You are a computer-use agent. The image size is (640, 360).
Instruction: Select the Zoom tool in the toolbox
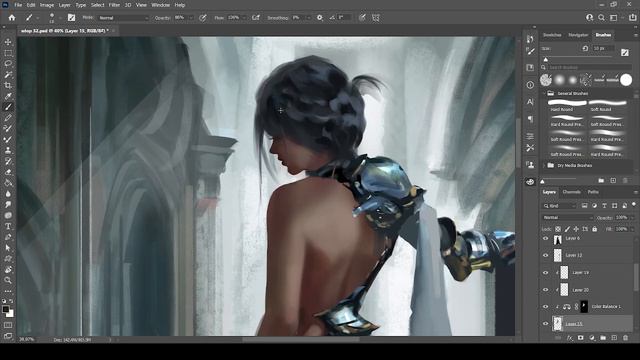[8, 280]
